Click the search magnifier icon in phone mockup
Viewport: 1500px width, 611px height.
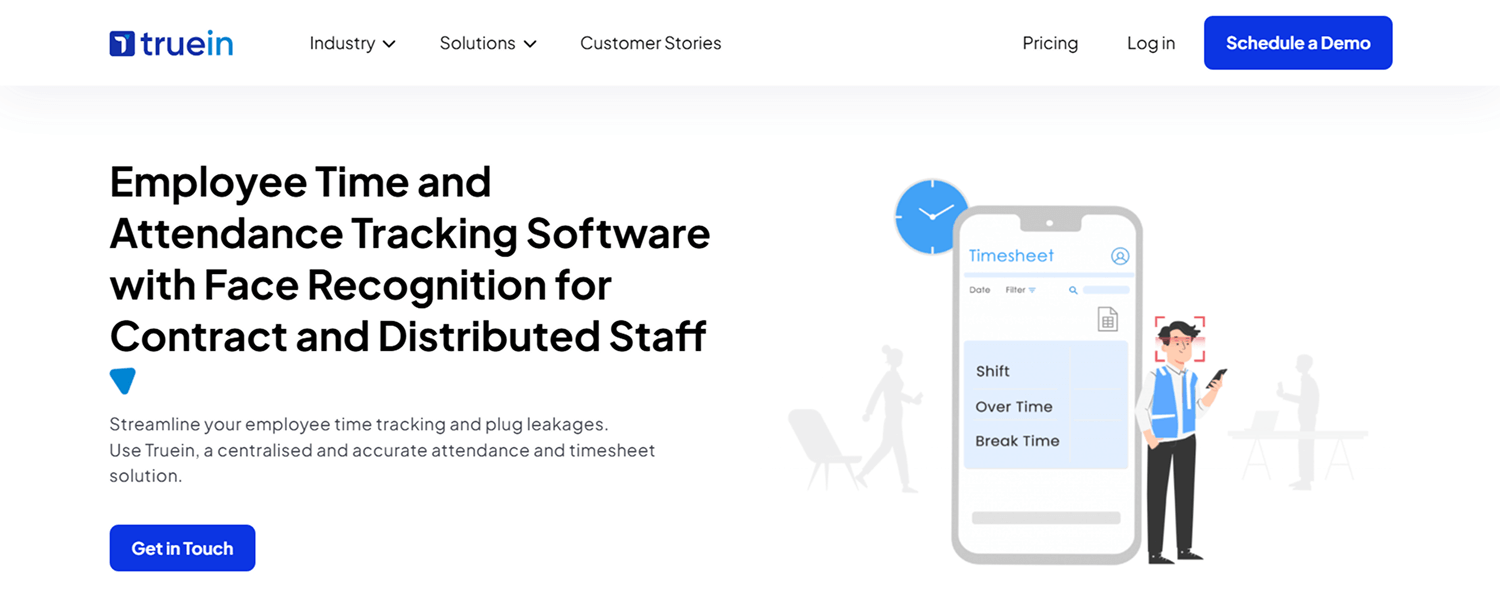(x=1073, y=290)
